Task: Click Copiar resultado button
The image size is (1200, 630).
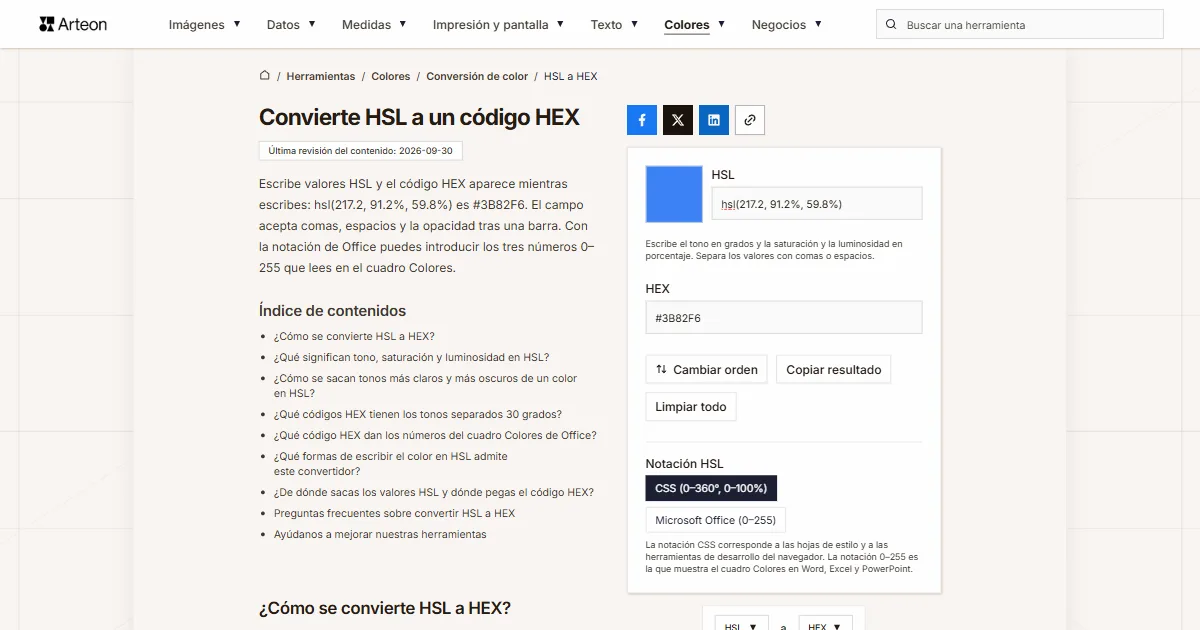Action: [834, 369]
